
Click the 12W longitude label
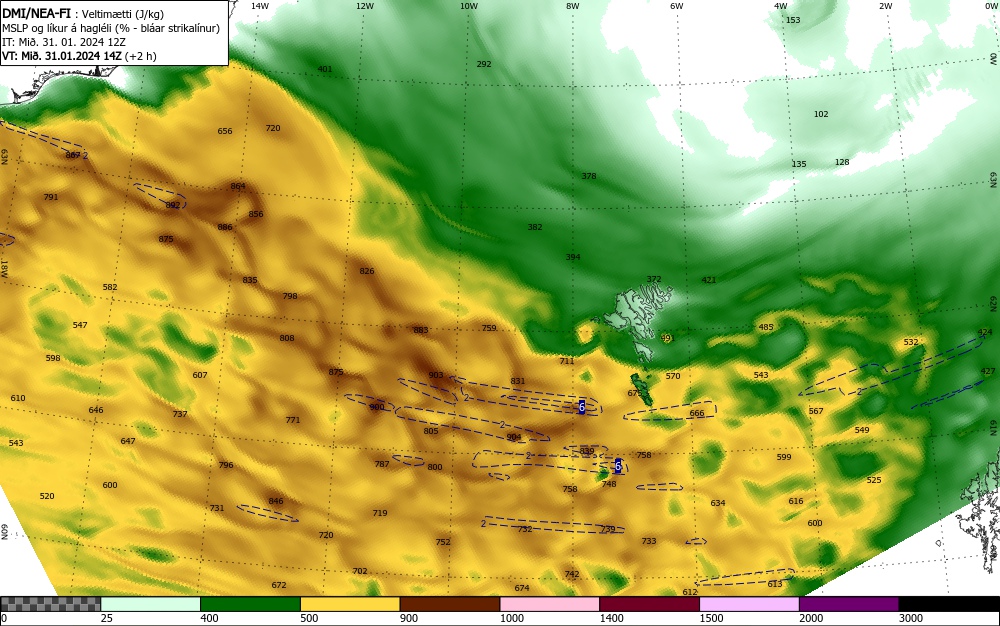click(x=364, y=6)
